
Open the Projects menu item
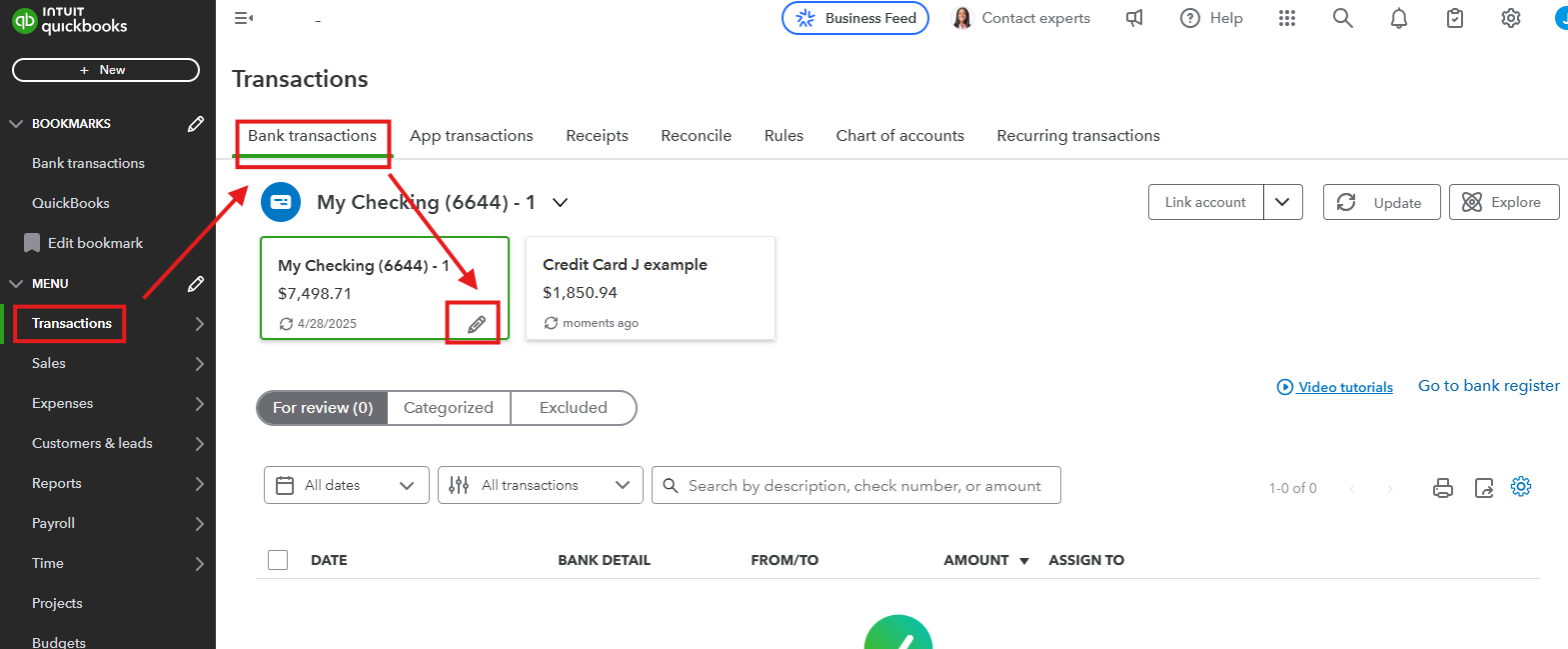pos(57,604)
